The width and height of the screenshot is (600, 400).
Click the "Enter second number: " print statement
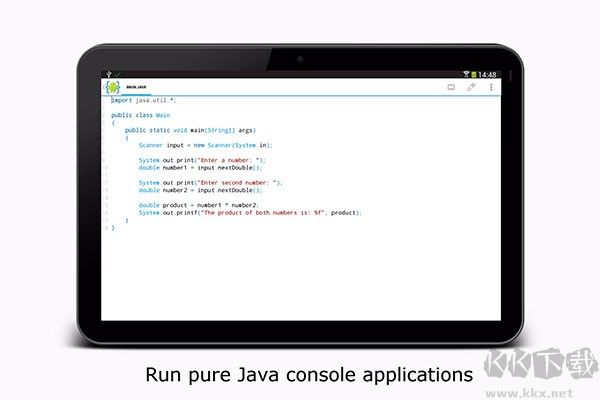tap(210, 182)
